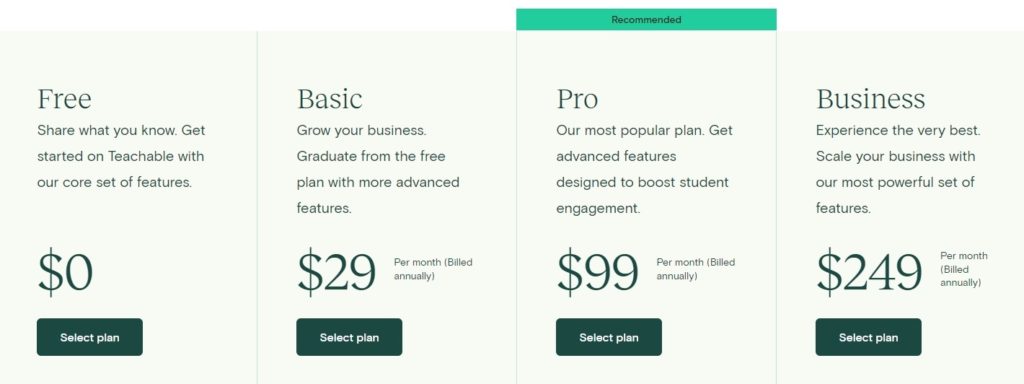Click Basic's Per month billed annually note
This screenshot has height=384, width=1024.
433,269
